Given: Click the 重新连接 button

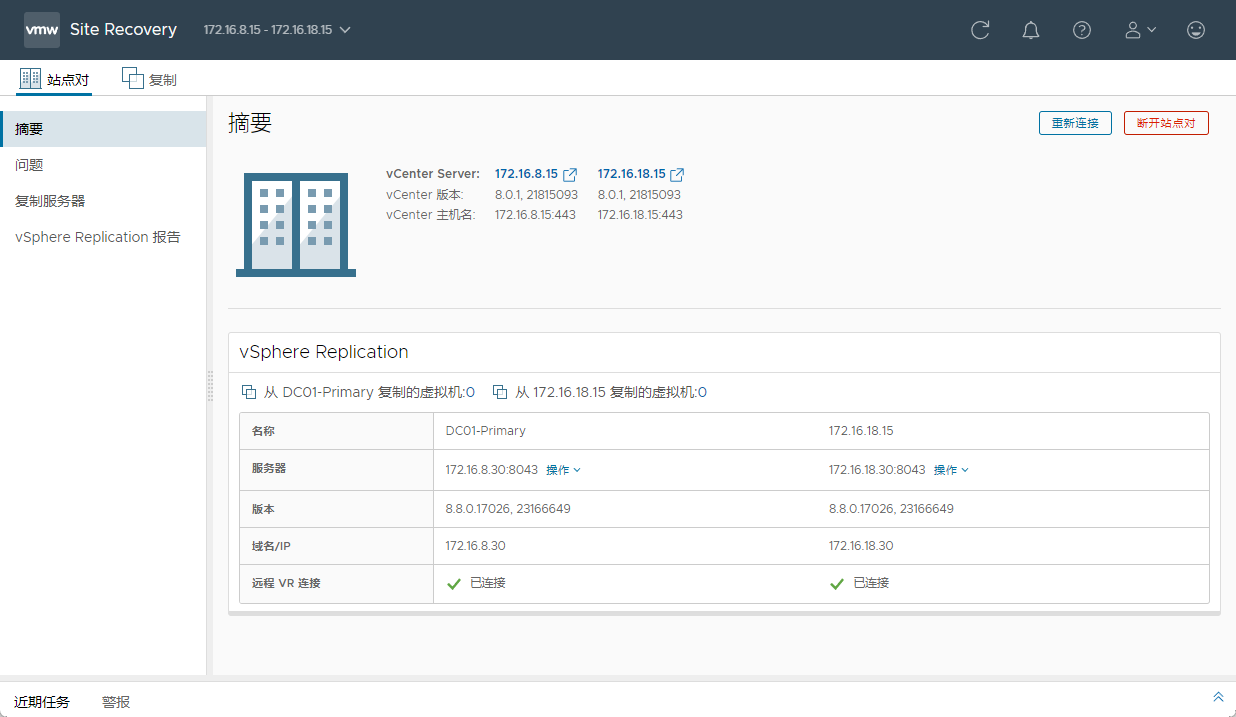Looking at the screenshot, I should coord(1075,123).
